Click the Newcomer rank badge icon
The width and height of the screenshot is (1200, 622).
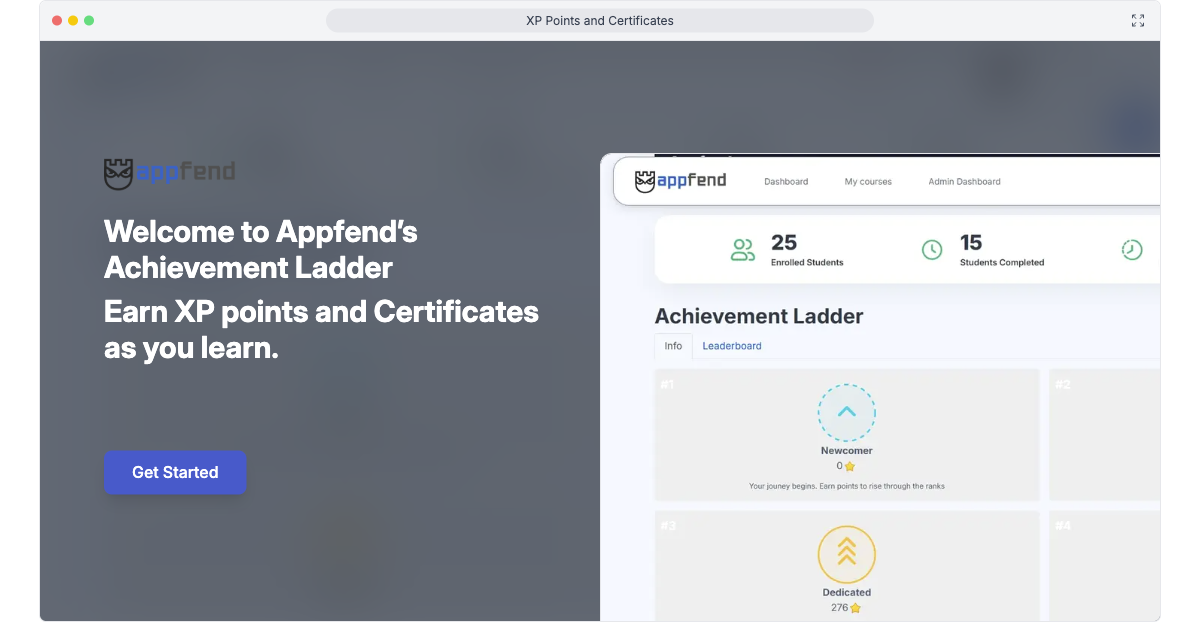[x=847, y=412]
